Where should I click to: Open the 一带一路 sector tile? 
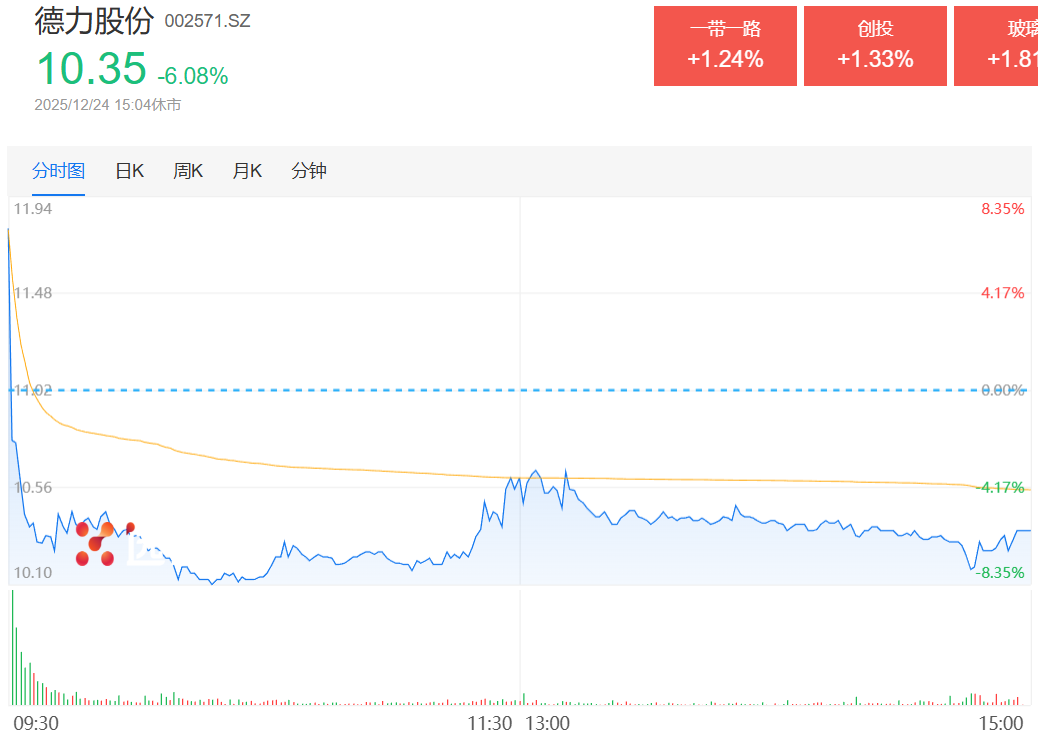[x=725, y=46]
